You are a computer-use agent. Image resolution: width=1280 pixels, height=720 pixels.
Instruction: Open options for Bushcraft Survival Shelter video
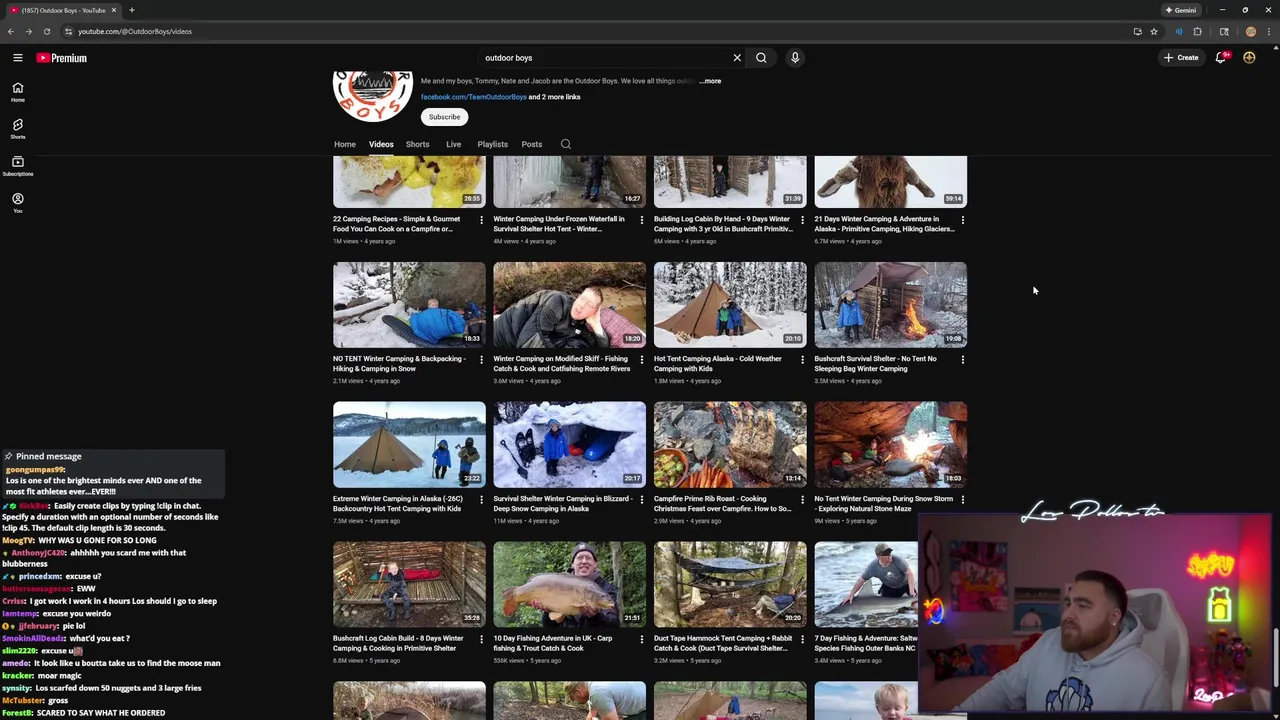click(x=963, y=359)
